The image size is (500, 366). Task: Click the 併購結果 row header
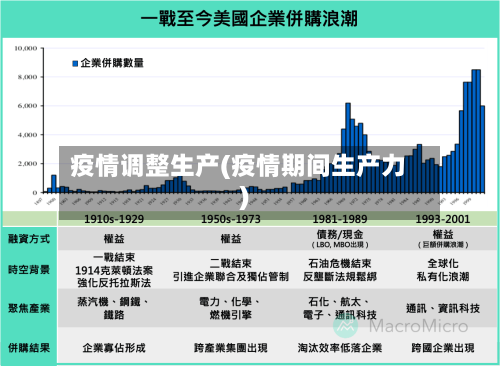(x=29, y=348)
